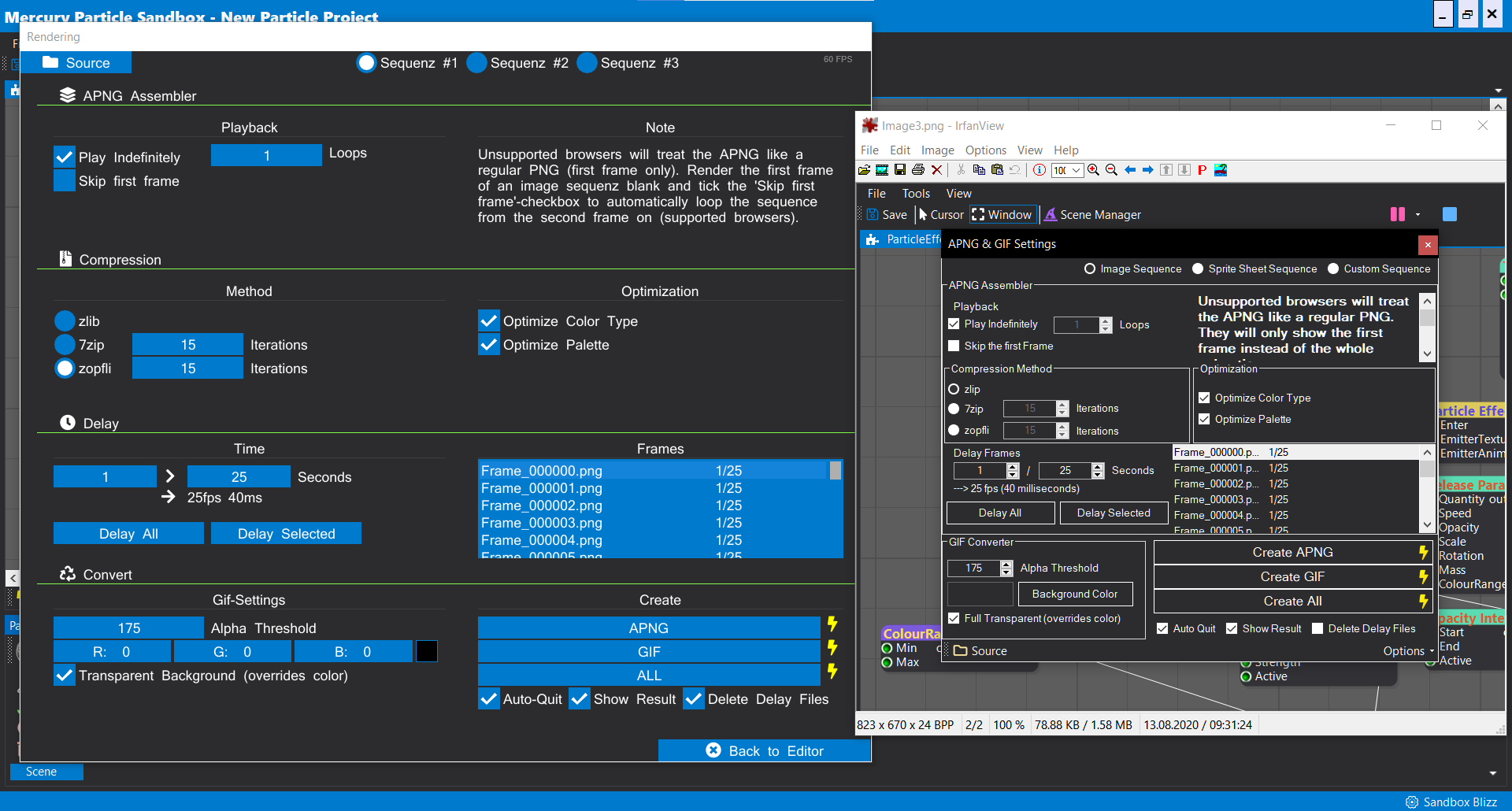The image size is (1512, 811).
Task: Click the Open file icon in IrfanView toolbar
Action: tap(865, 170)
